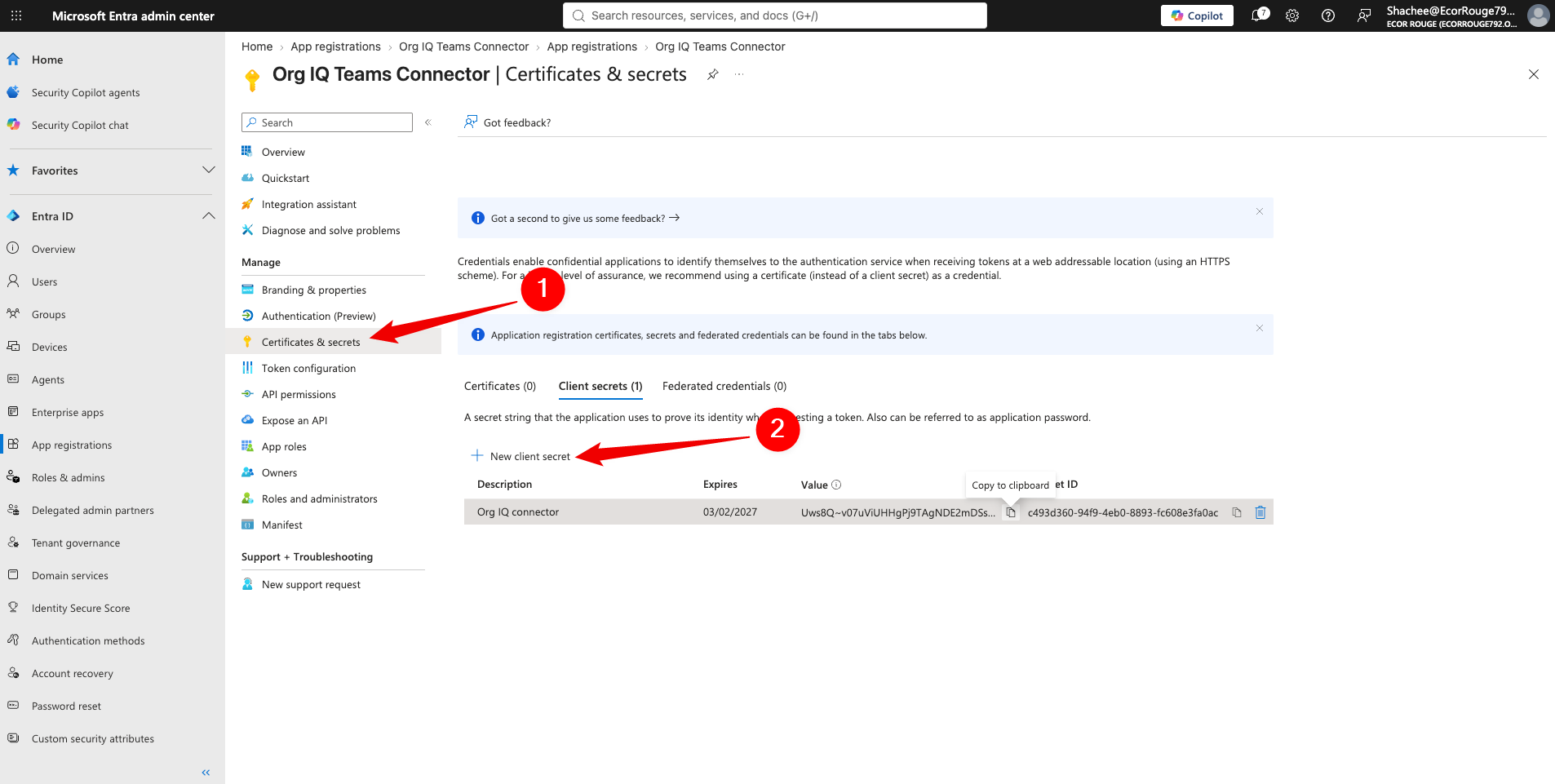Click Got feedback? in the toolbar
Screen dimensions: 1555x784
507,122
